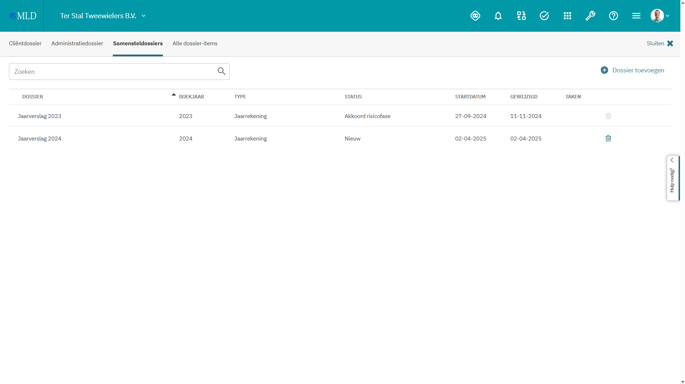Image resolution: width=685 pixels, height=384 pixels.
Task: Sort by the Dossier column header
Action: [33, 97]
